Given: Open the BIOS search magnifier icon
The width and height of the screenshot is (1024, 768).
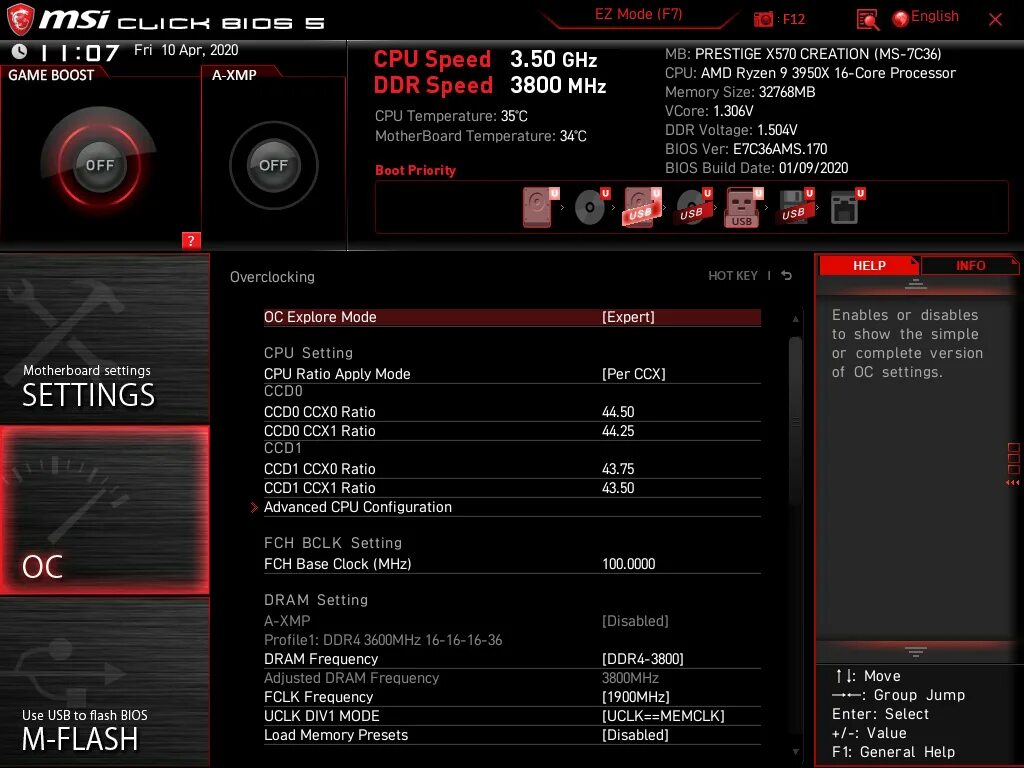Looking at the screenshot, I should tap(867, 20).
